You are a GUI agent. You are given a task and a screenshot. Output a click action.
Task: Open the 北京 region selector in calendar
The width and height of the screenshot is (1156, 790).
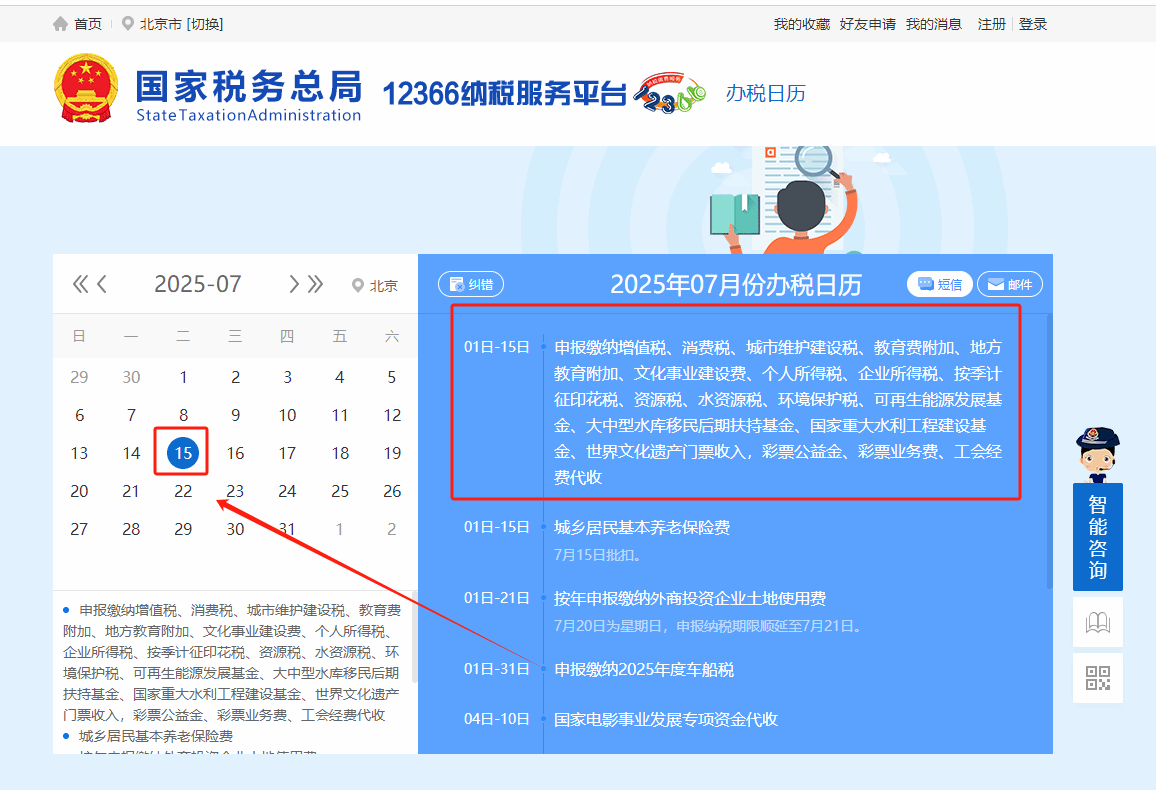click(375, 285)
